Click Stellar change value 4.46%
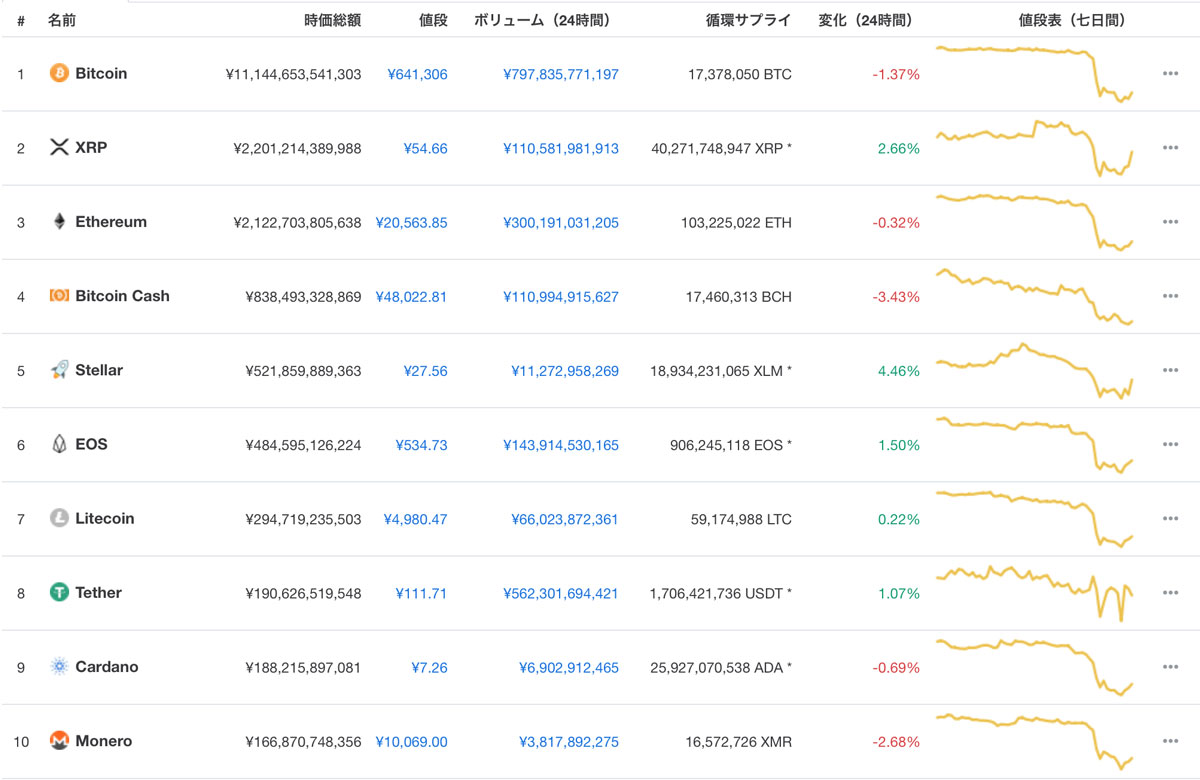This screenshot has width=1200, height=780. tap(899, 370)
